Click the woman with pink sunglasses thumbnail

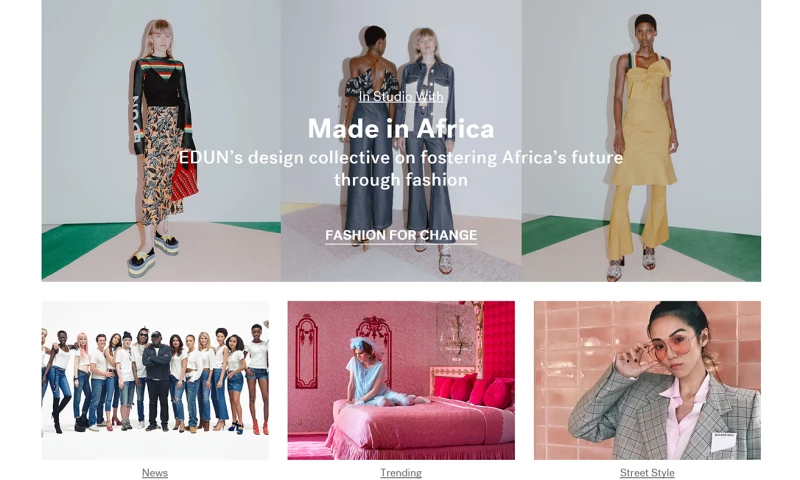(x=647, y=380)
